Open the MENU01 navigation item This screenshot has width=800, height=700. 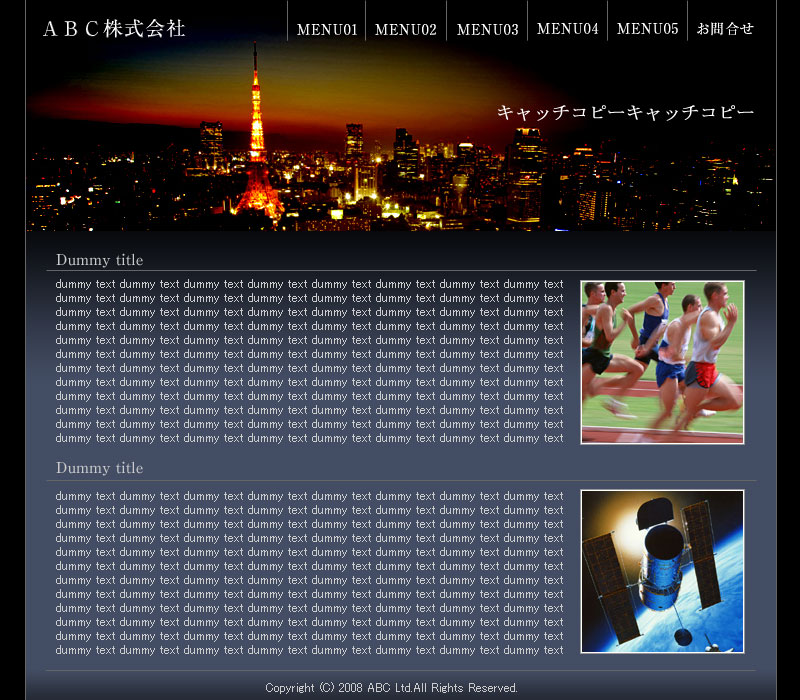point(327,30)
